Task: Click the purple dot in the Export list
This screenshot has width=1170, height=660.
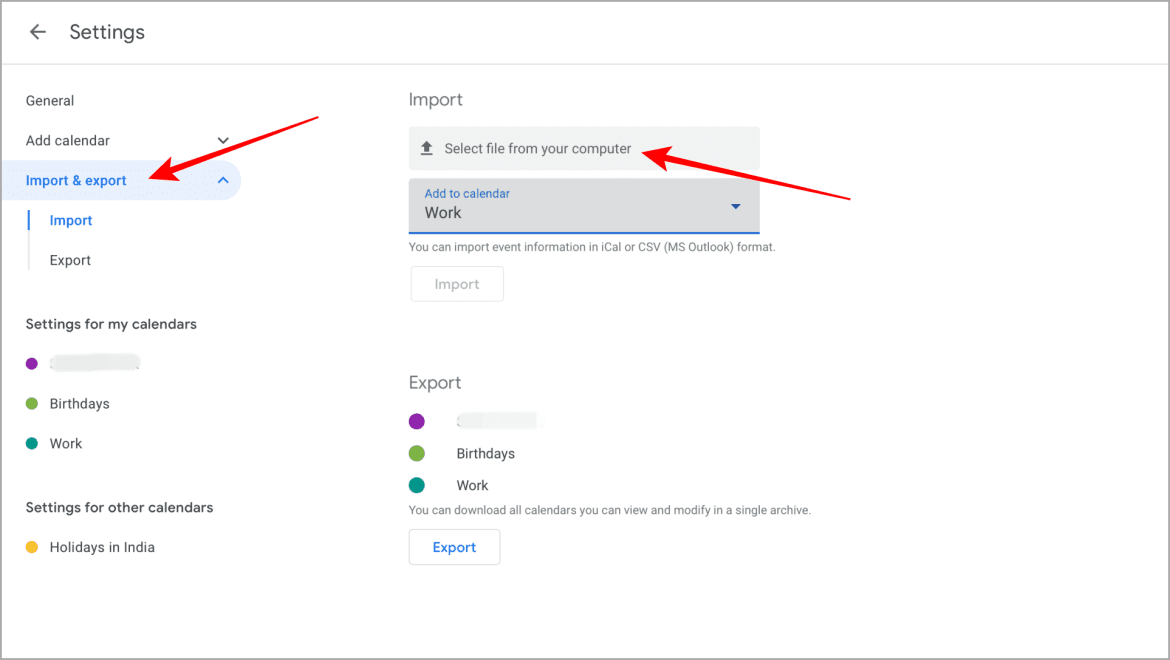Action: click(417, 422)
